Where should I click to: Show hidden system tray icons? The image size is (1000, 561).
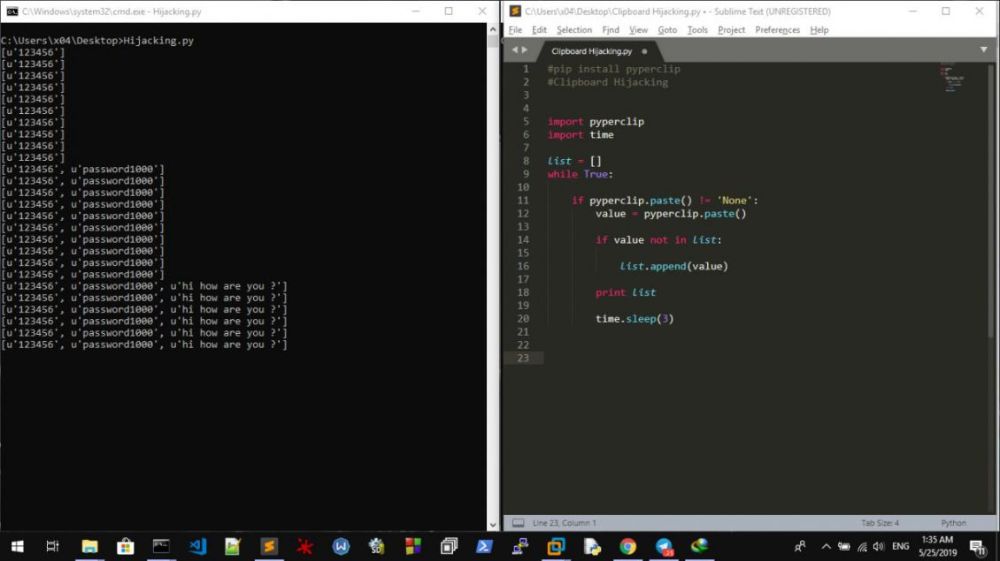point(826,546)
